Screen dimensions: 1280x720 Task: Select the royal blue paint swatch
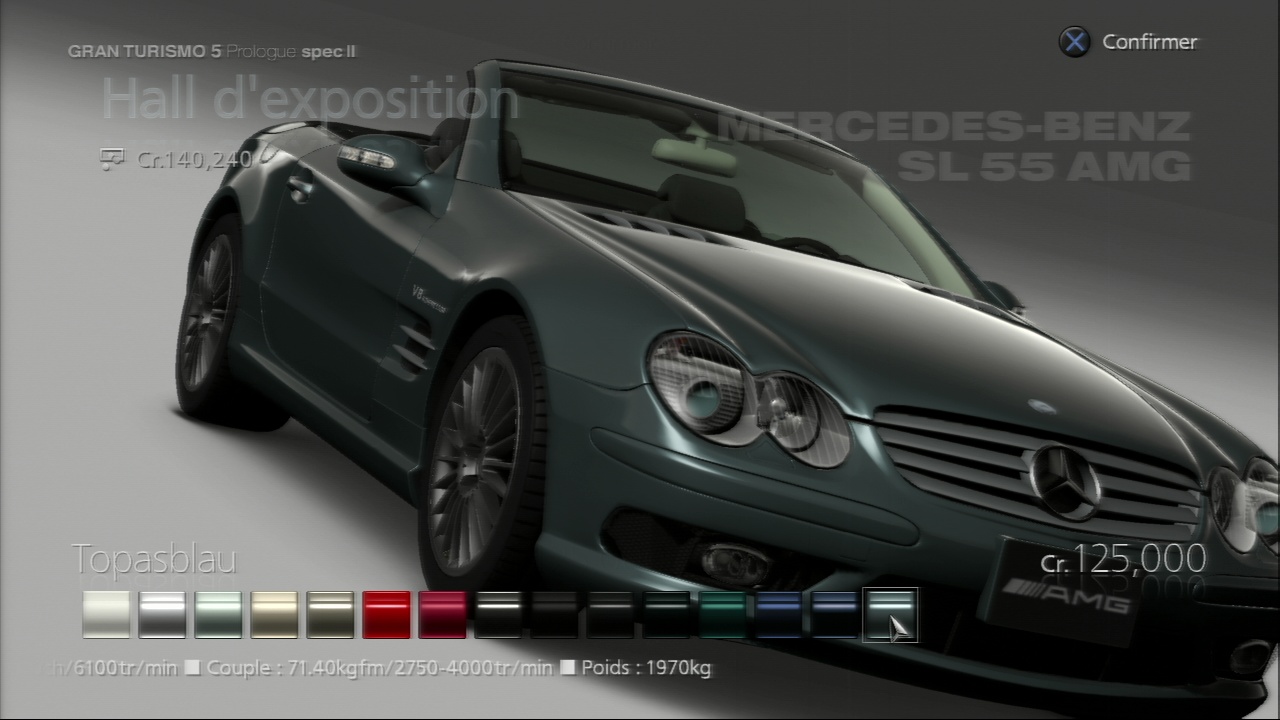tap(778, 614)
